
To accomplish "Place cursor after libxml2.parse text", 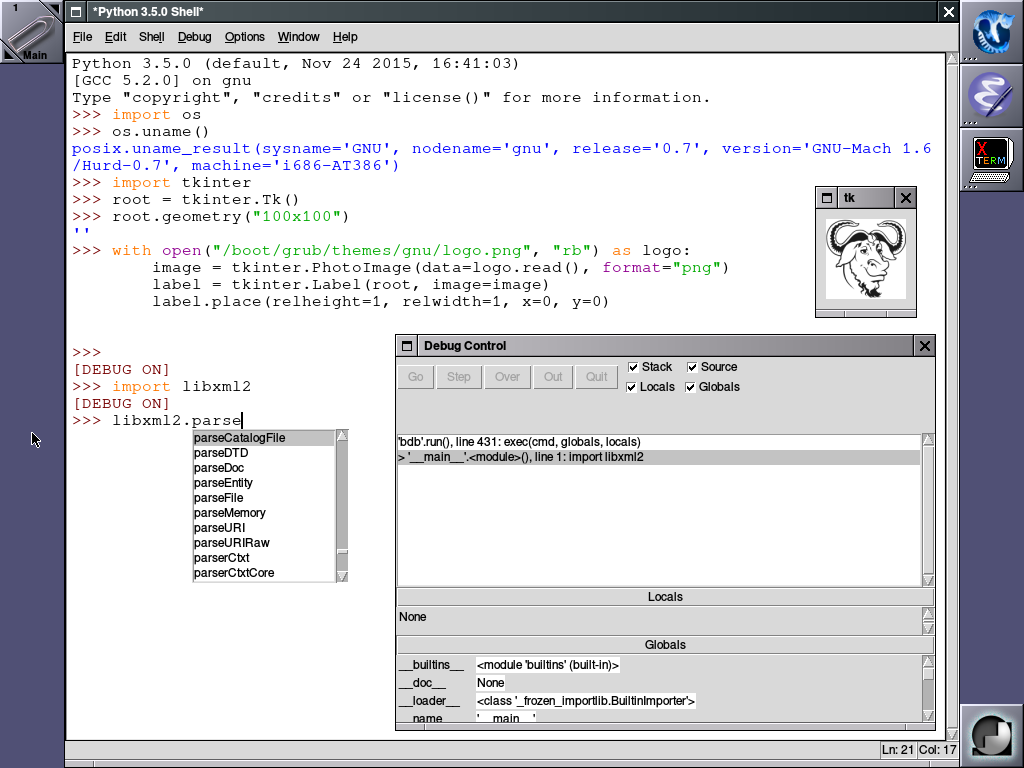I will [242, 421].
